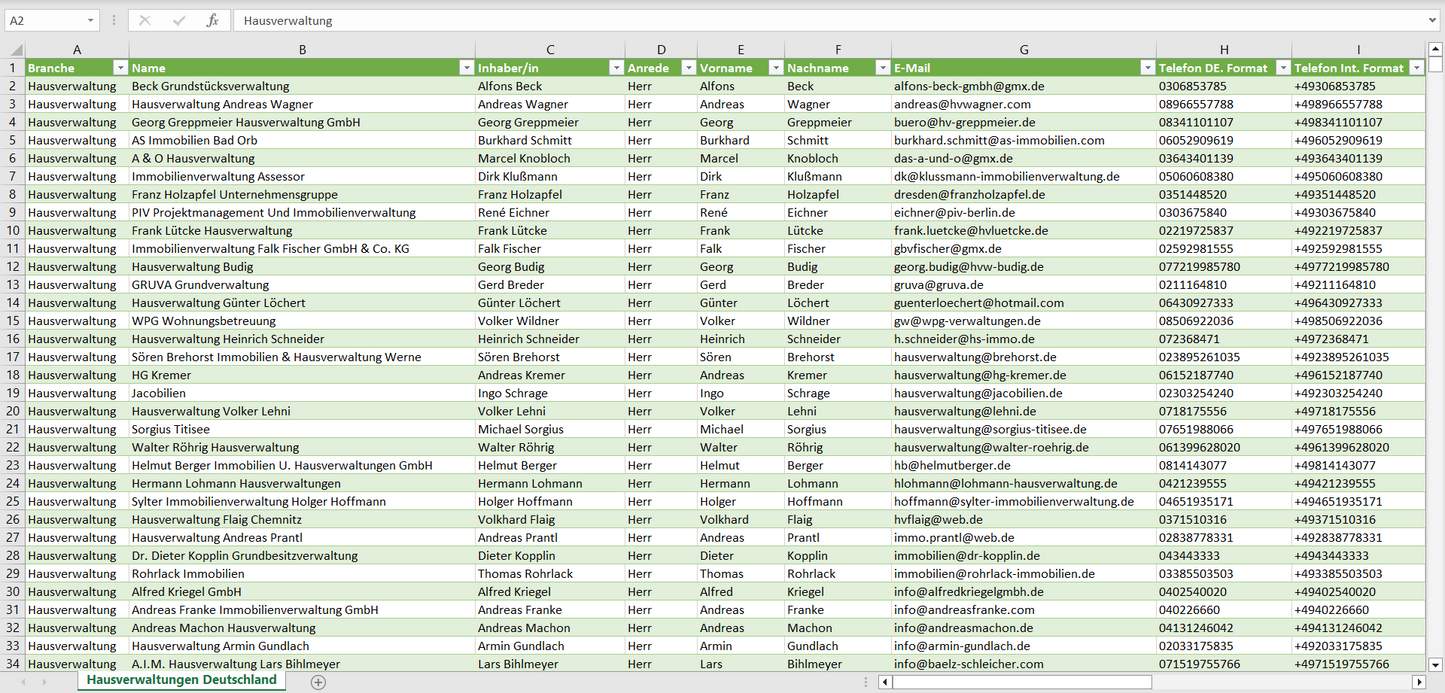Click the Cancel X icon in formula bar
The width and height of the screenshot is (1445, 693).
[x=145, y=20]
